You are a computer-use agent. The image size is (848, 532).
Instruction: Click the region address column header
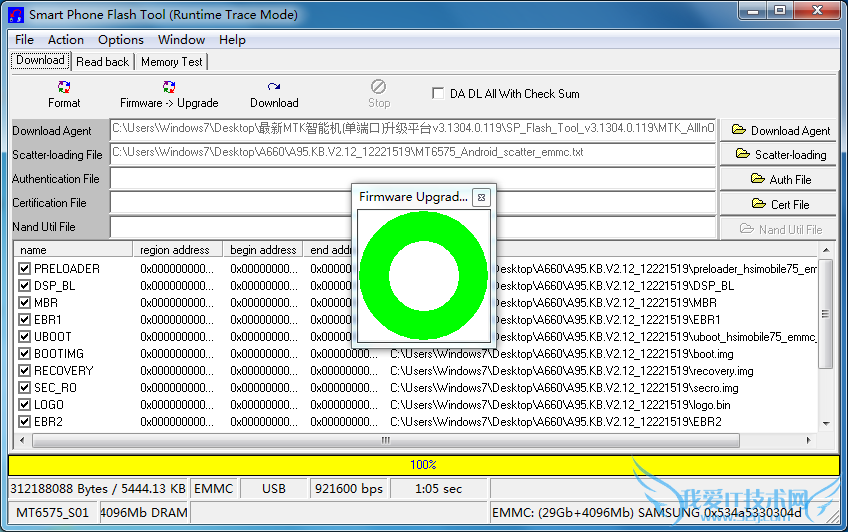click(x=176, y=250)
